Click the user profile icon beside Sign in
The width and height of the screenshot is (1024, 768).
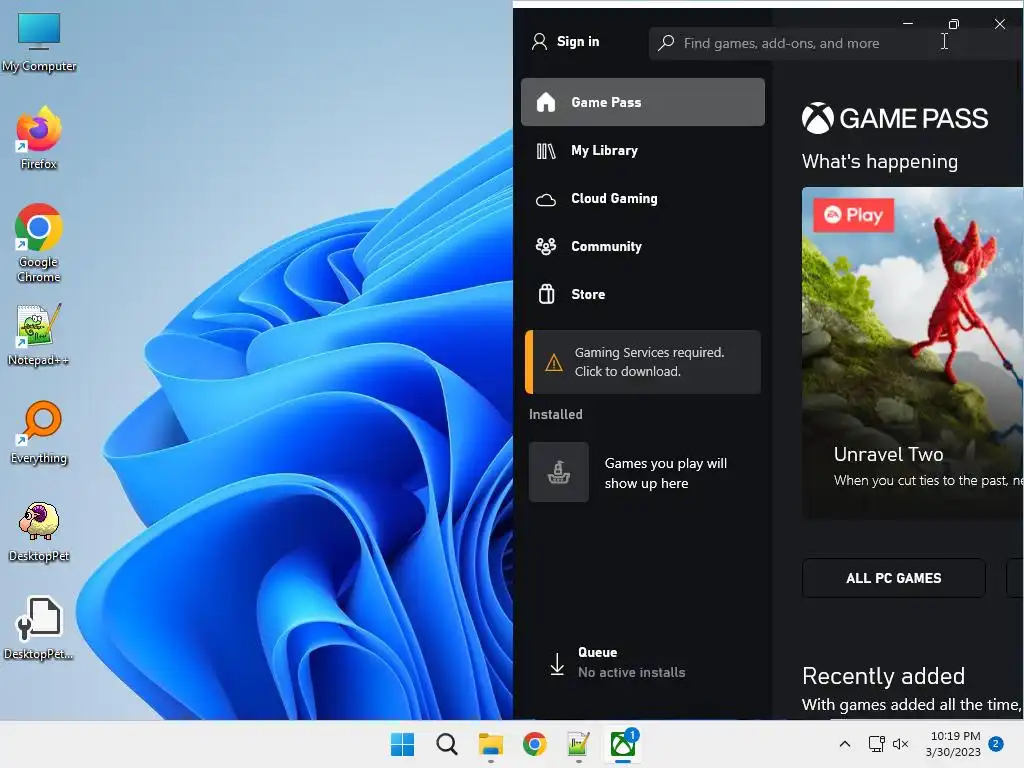pyautogui.click(x=539, y=42)
